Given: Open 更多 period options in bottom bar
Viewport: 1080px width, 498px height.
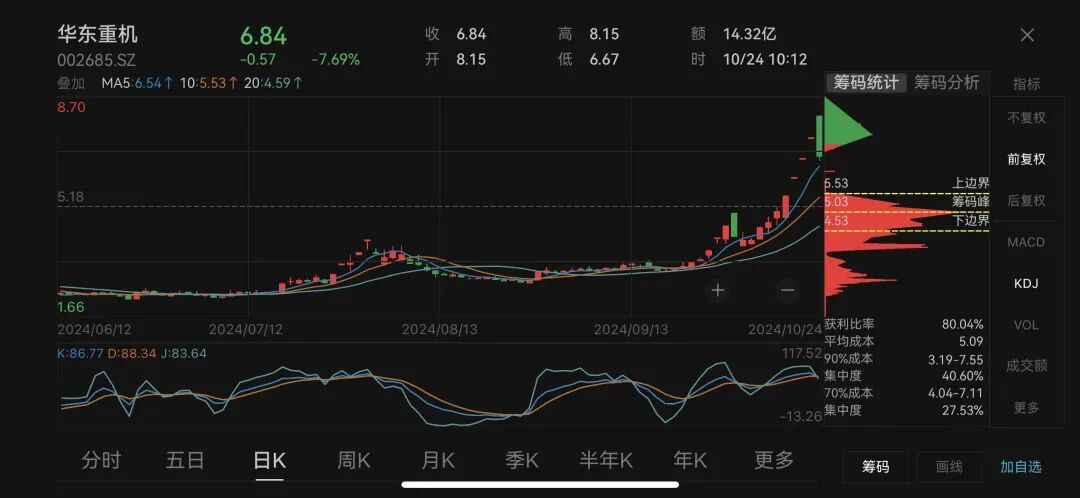Looking at the screenshot, I should 774,460.
